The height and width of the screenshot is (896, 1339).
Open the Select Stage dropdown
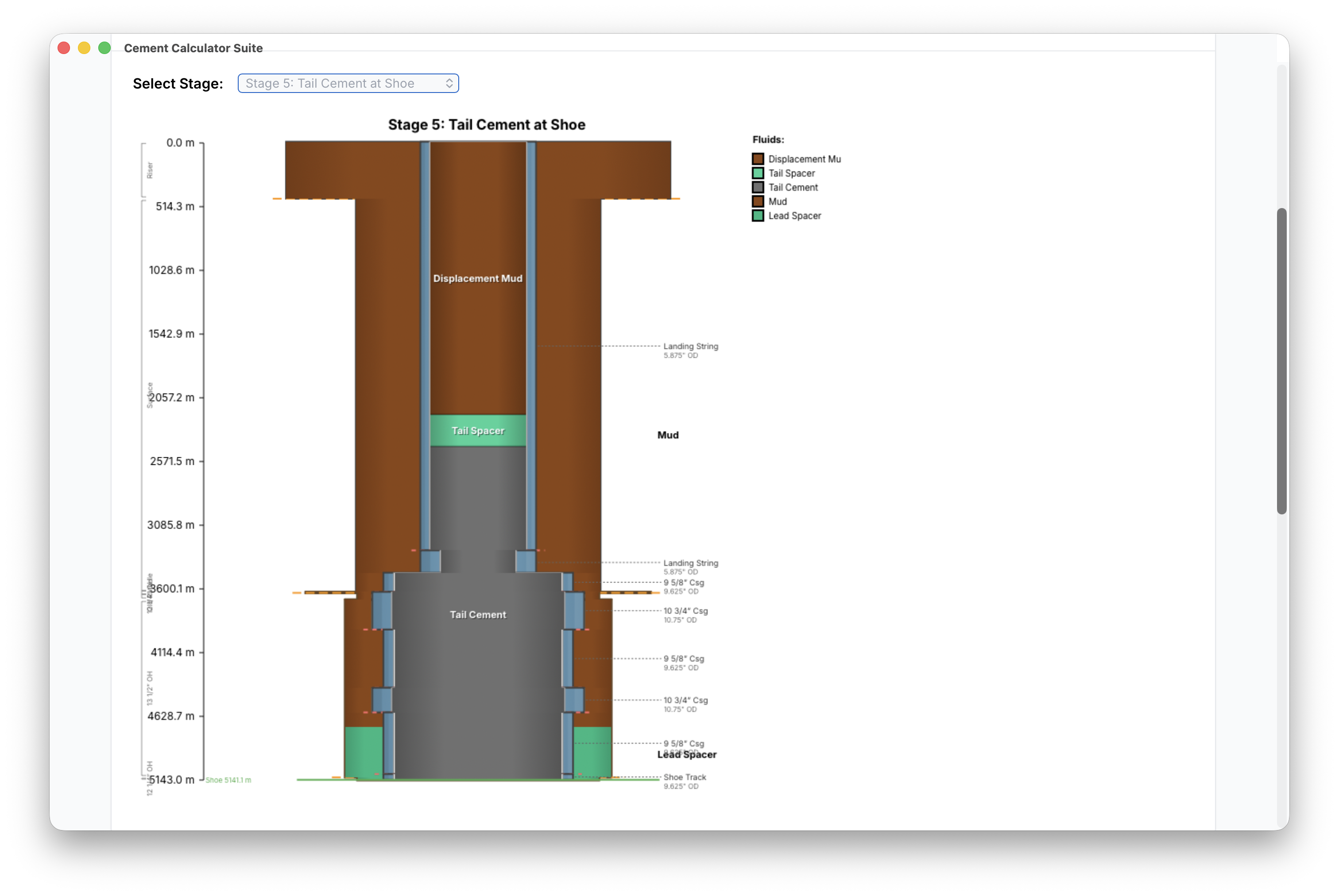tap(348, 83)
